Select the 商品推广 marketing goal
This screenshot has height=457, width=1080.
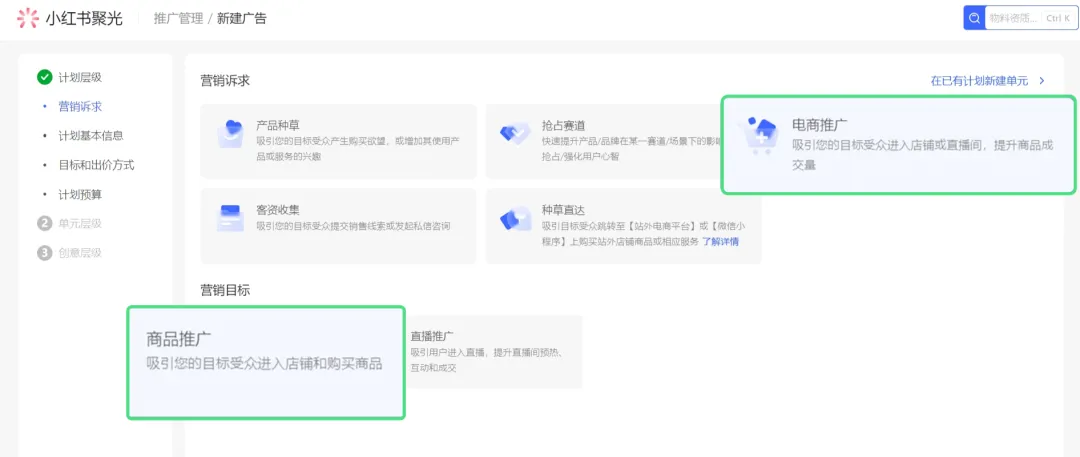[266, 363]
